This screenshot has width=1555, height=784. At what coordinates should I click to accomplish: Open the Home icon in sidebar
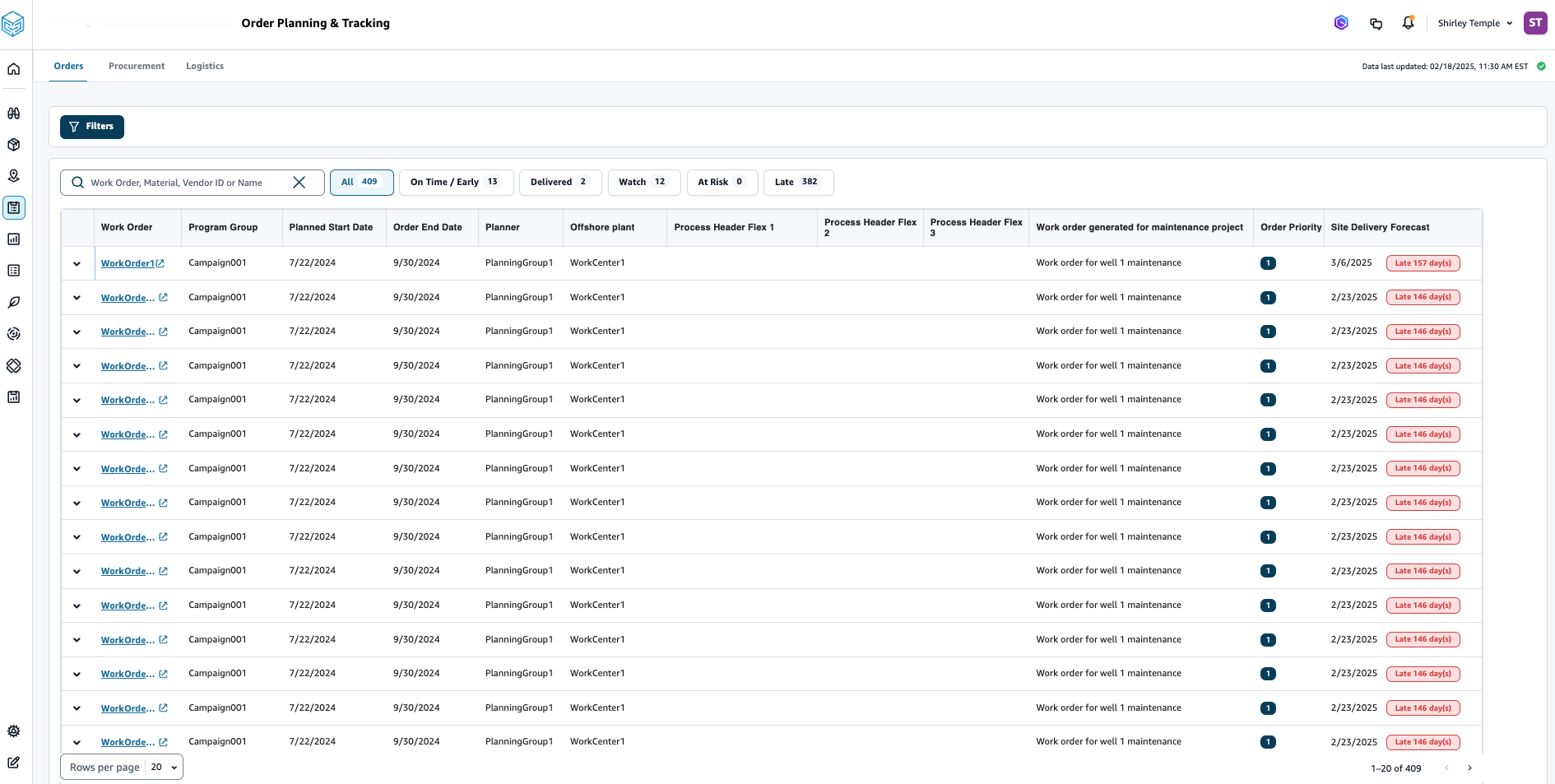(14, 69)
